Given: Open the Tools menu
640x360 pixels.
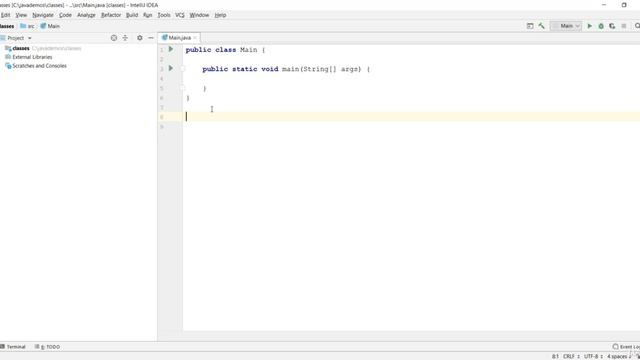Looking at the screenshot, I should click(x=164, y=15).
